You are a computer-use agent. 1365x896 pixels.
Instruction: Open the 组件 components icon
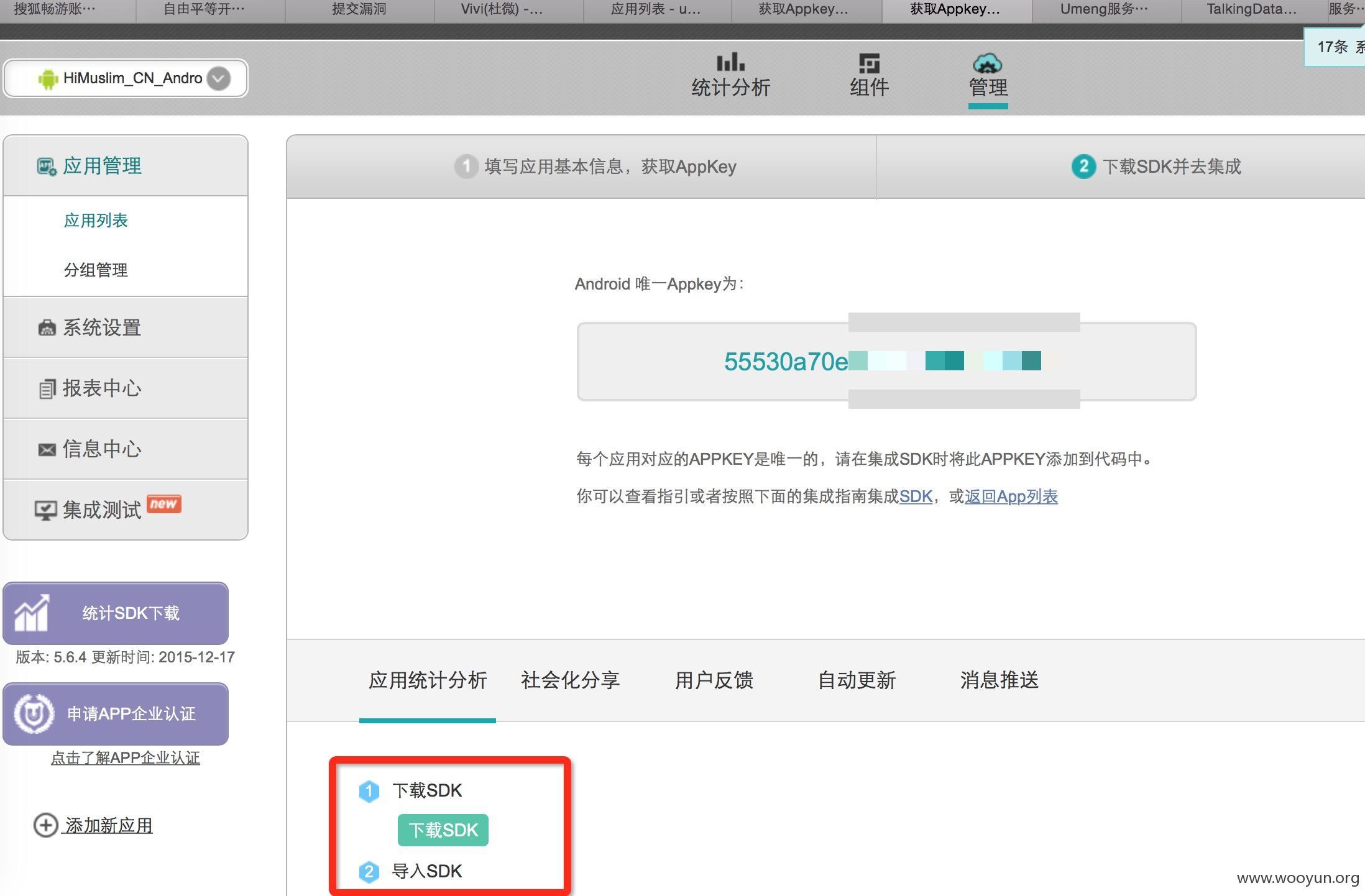point(869,63)
